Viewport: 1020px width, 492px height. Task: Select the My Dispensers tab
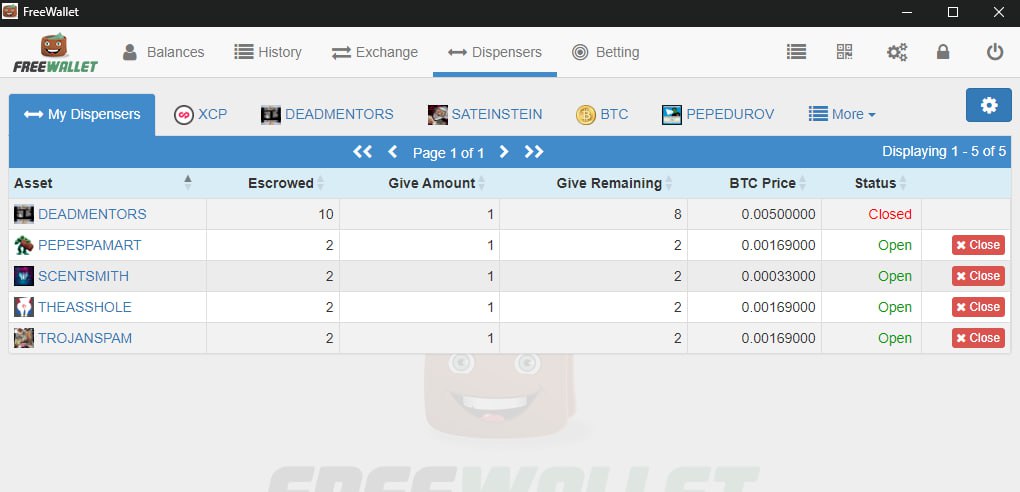tap(82, 115)
